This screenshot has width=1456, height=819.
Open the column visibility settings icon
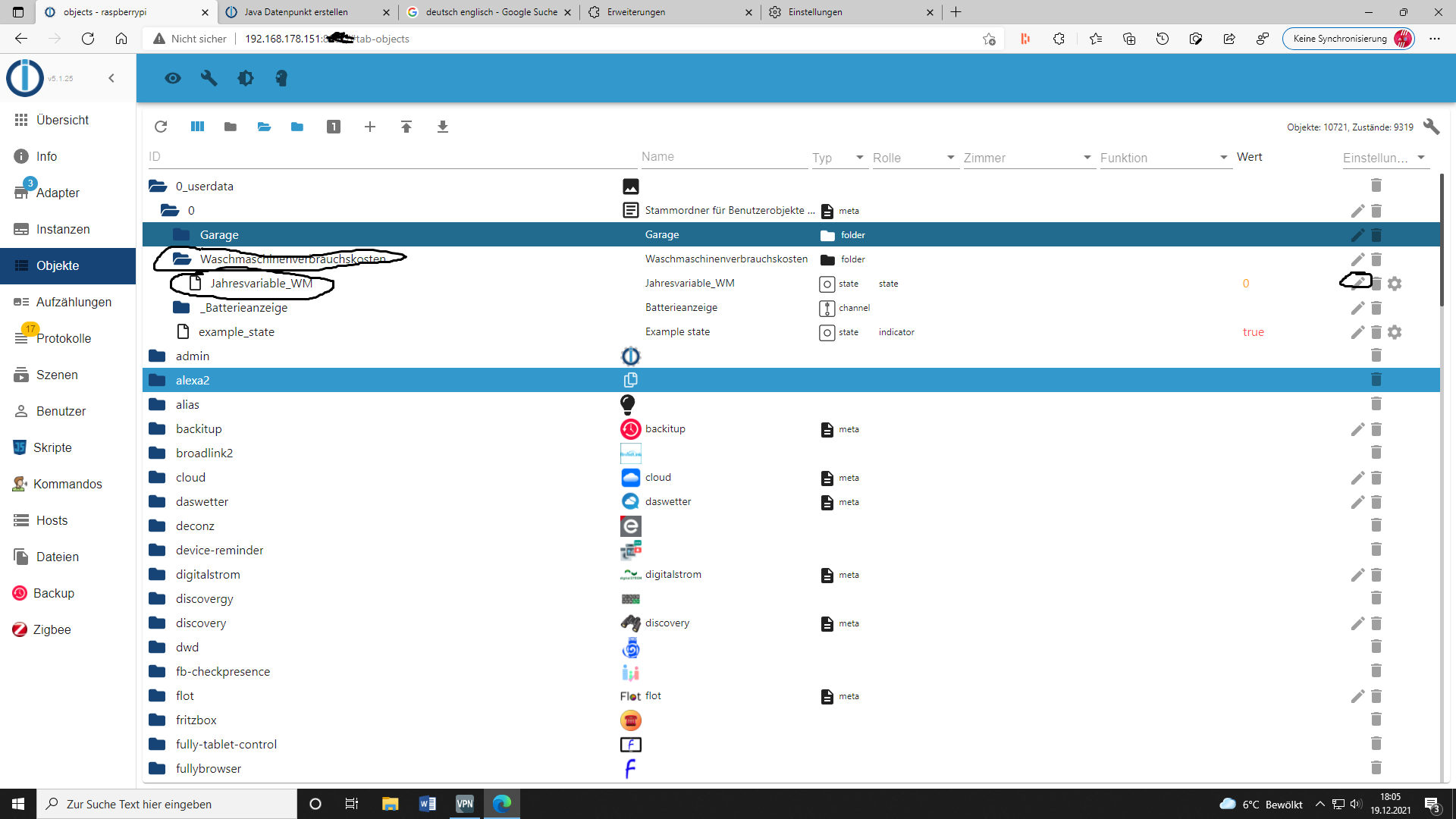point(197,127)
